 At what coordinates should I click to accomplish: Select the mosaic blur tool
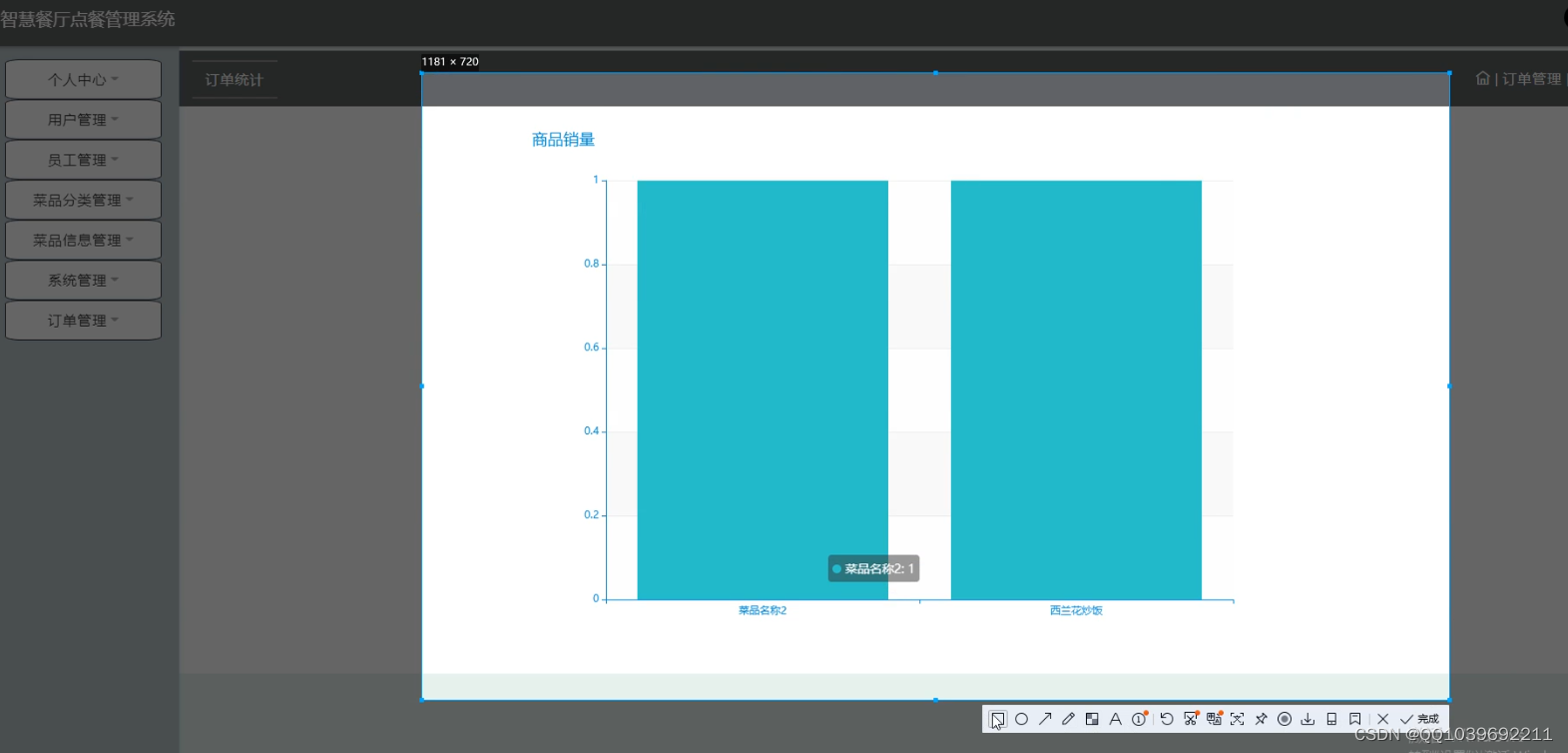click(1092, 719)
